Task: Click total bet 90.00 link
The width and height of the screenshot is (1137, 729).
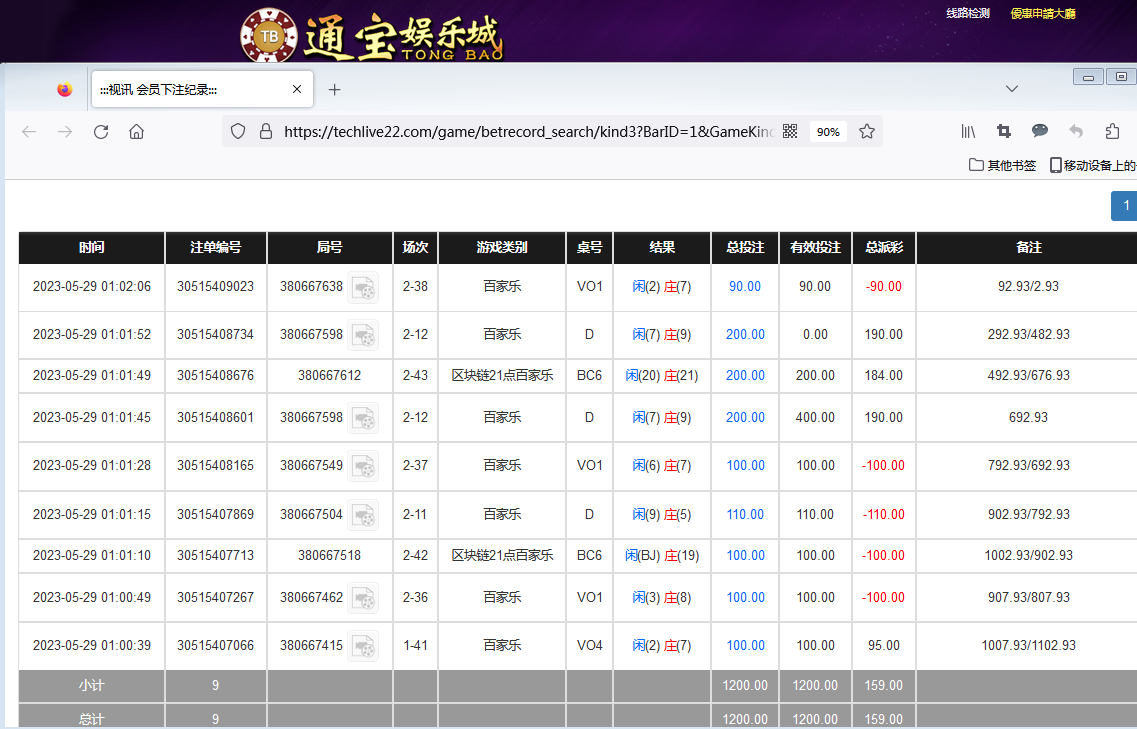Action: tap(745, 287)
